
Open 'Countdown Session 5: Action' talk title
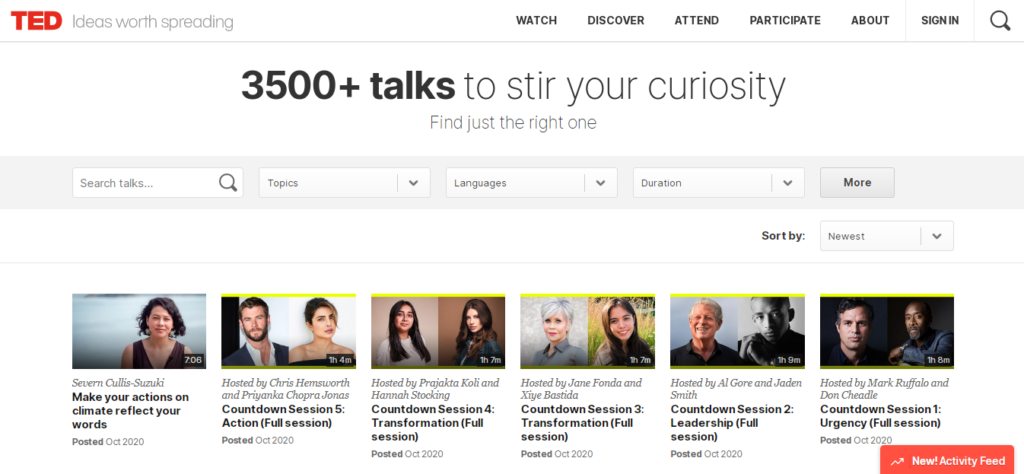pos(283,416)
